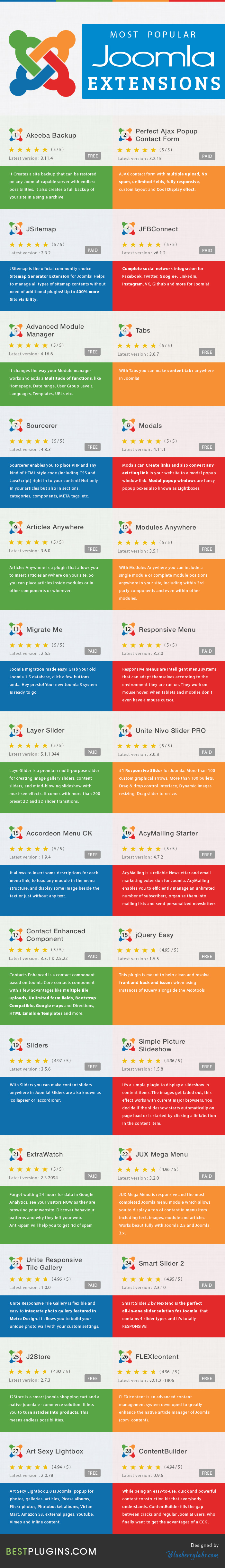The width and height of the screenshot is (225, 1568).
Task: Open the JUX Mega Menu title
Action: (x=162, y=1154)
